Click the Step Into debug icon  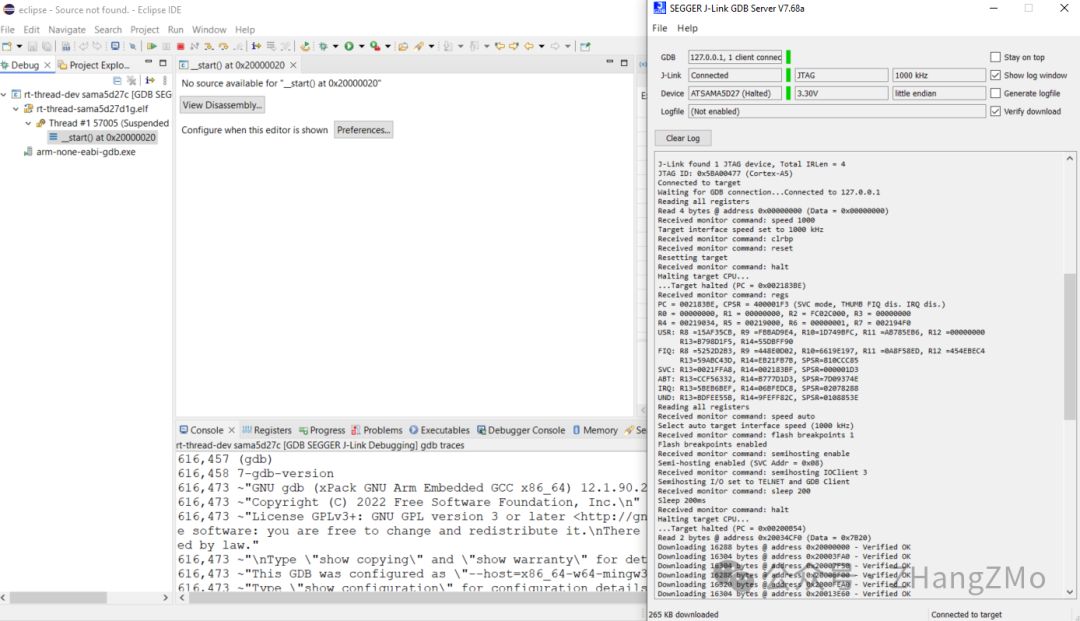[x=209, y=46]
